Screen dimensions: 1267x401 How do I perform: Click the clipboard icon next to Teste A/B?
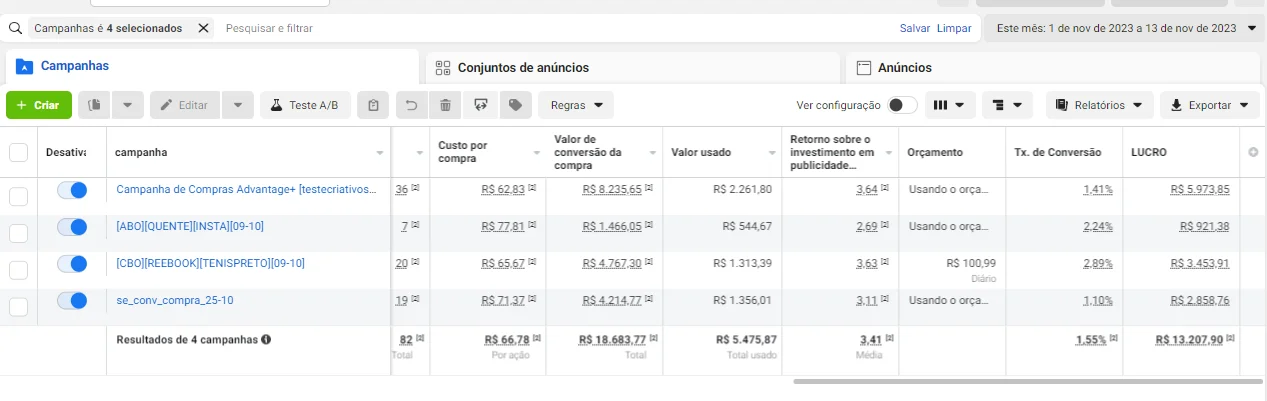[373, 105]
